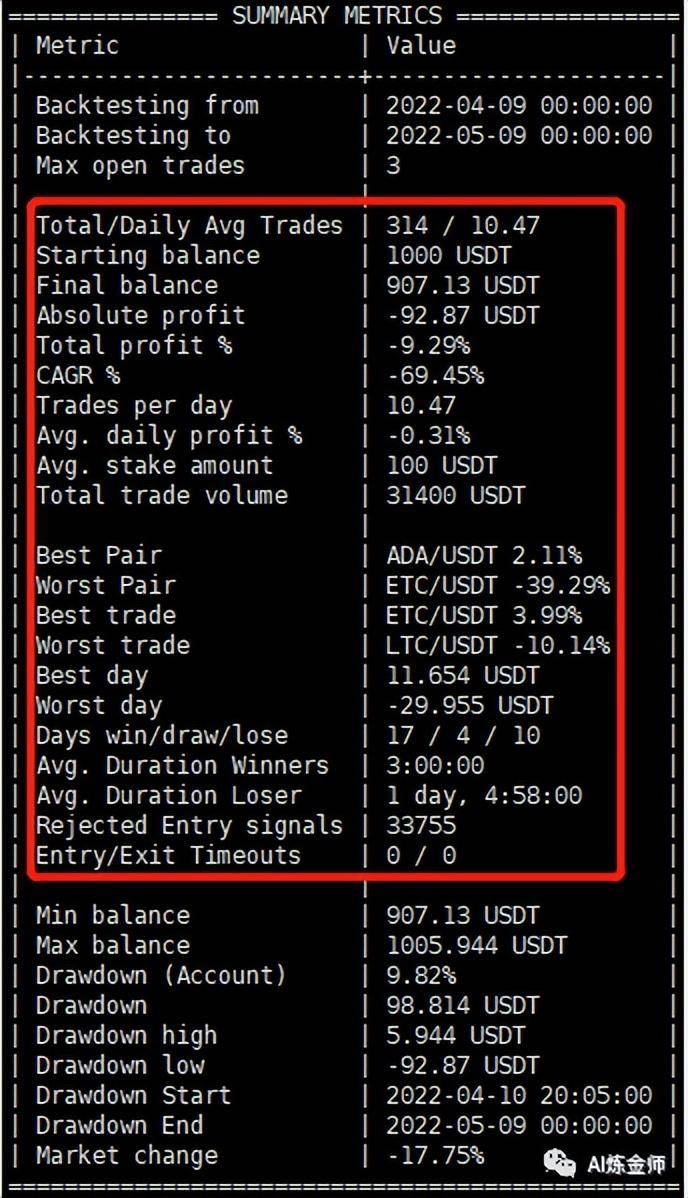Select the CAGR % -69.45% value
Viewport: 688px width, 1198px height.
tap(435, 375)
